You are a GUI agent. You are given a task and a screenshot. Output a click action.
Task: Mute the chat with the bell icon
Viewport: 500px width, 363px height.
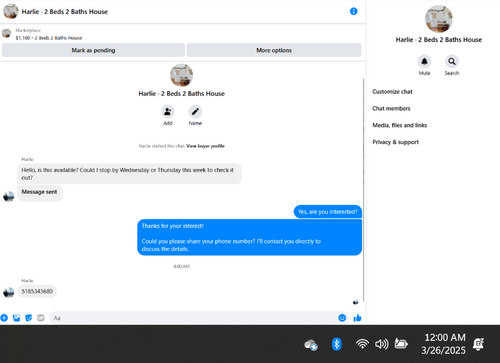click(424, 61)
